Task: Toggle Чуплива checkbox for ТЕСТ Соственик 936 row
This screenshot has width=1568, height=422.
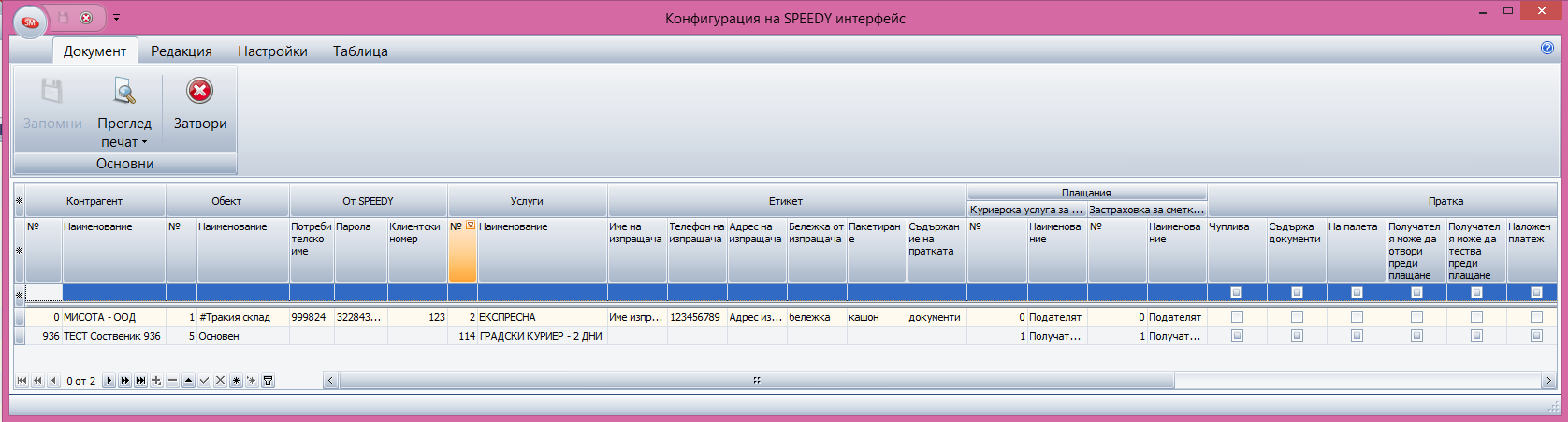Action: coord(1237,336)
